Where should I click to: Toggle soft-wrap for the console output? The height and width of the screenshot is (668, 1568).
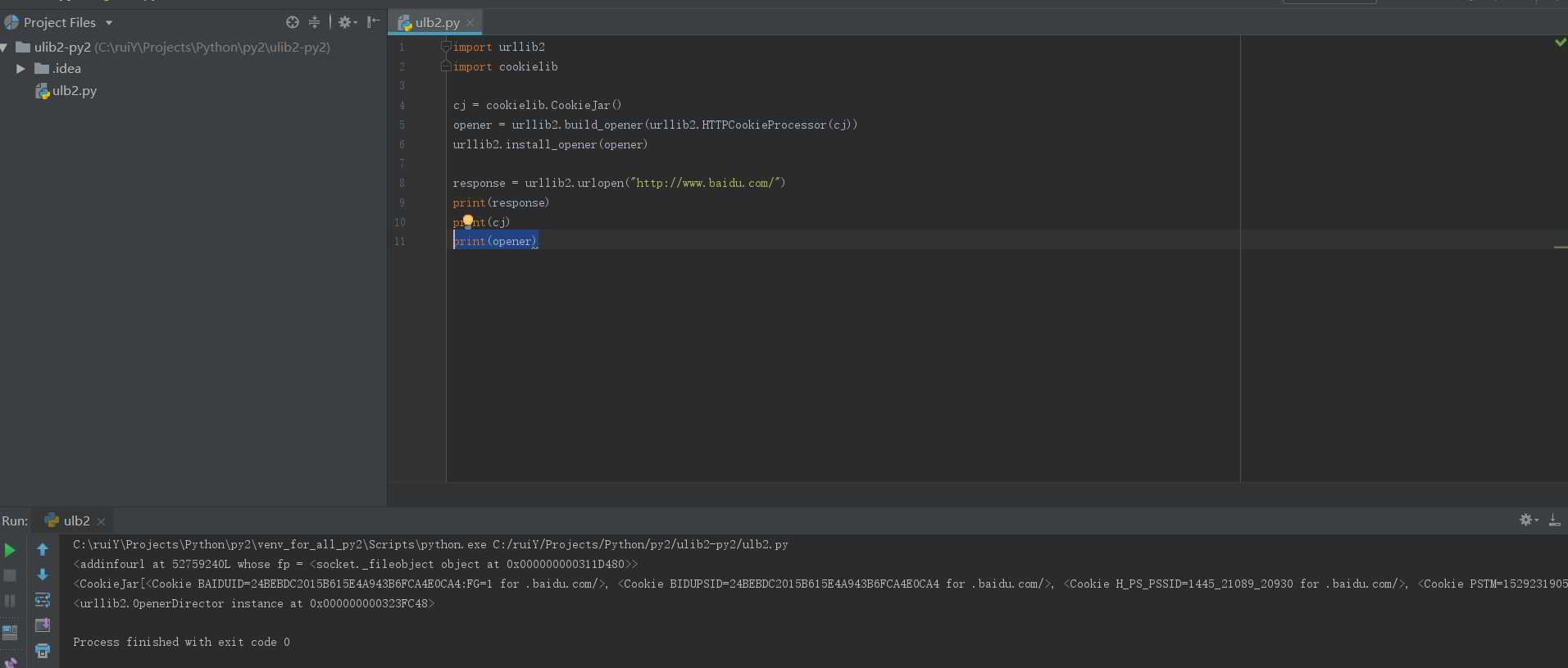[x=43, y=600]
